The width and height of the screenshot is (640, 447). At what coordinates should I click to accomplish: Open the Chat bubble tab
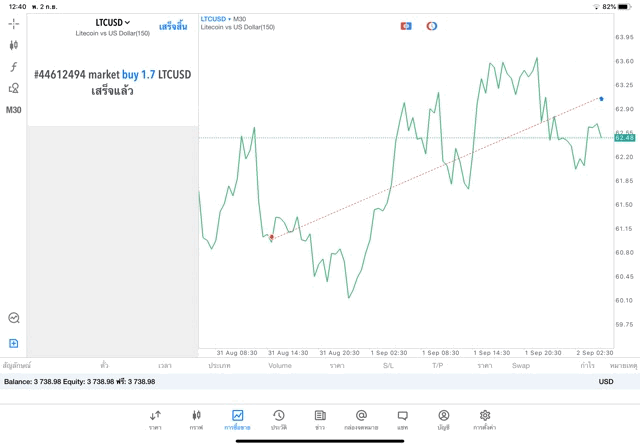pyautogui.click(x=402, y=419)
